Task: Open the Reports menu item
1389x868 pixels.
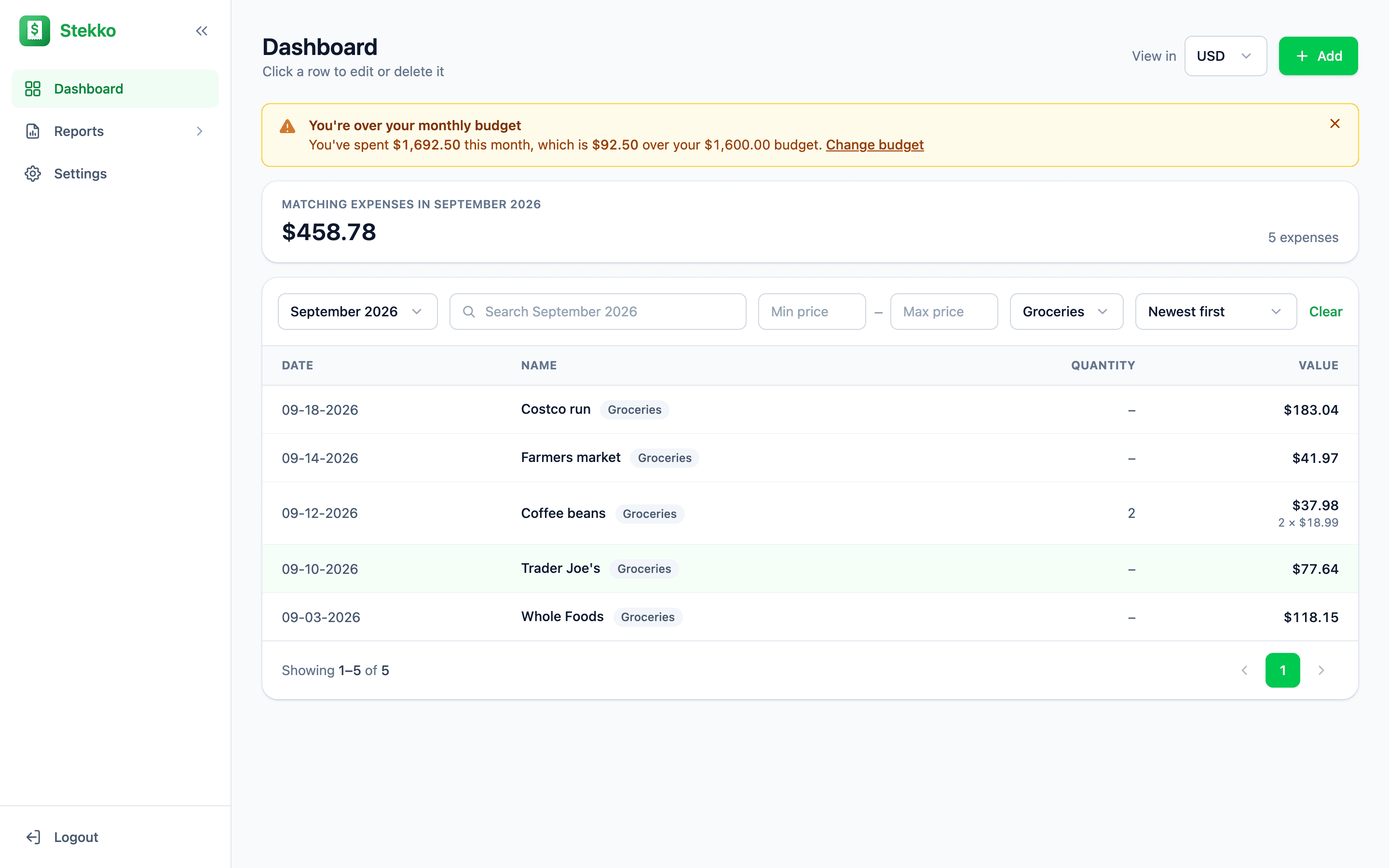Action: (115, 132)
